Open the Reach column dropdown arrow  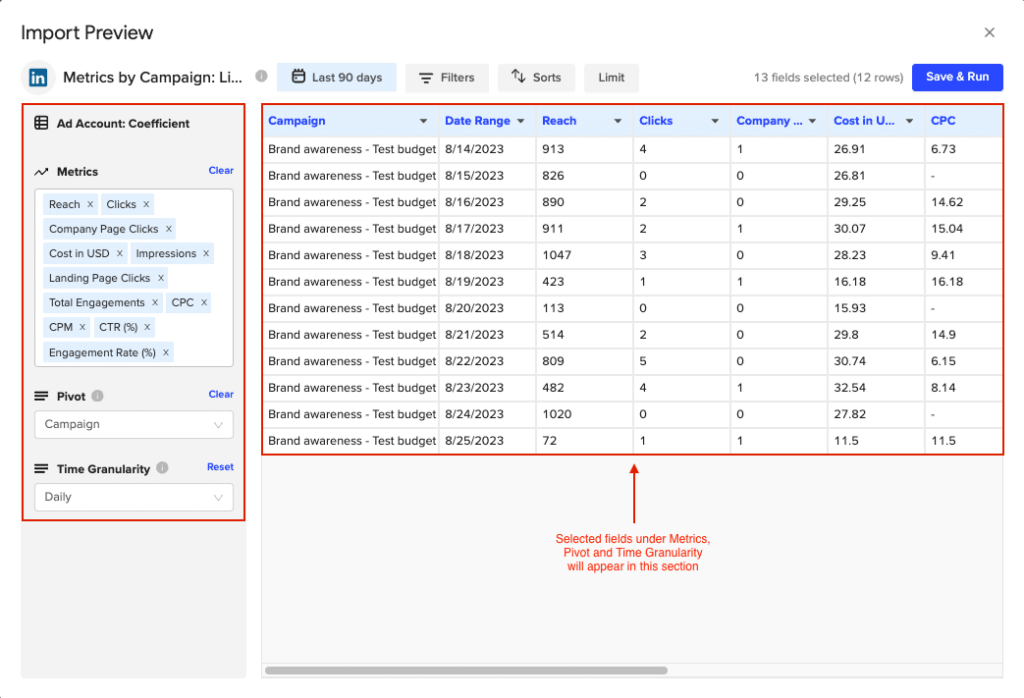[x=618, y=121]
